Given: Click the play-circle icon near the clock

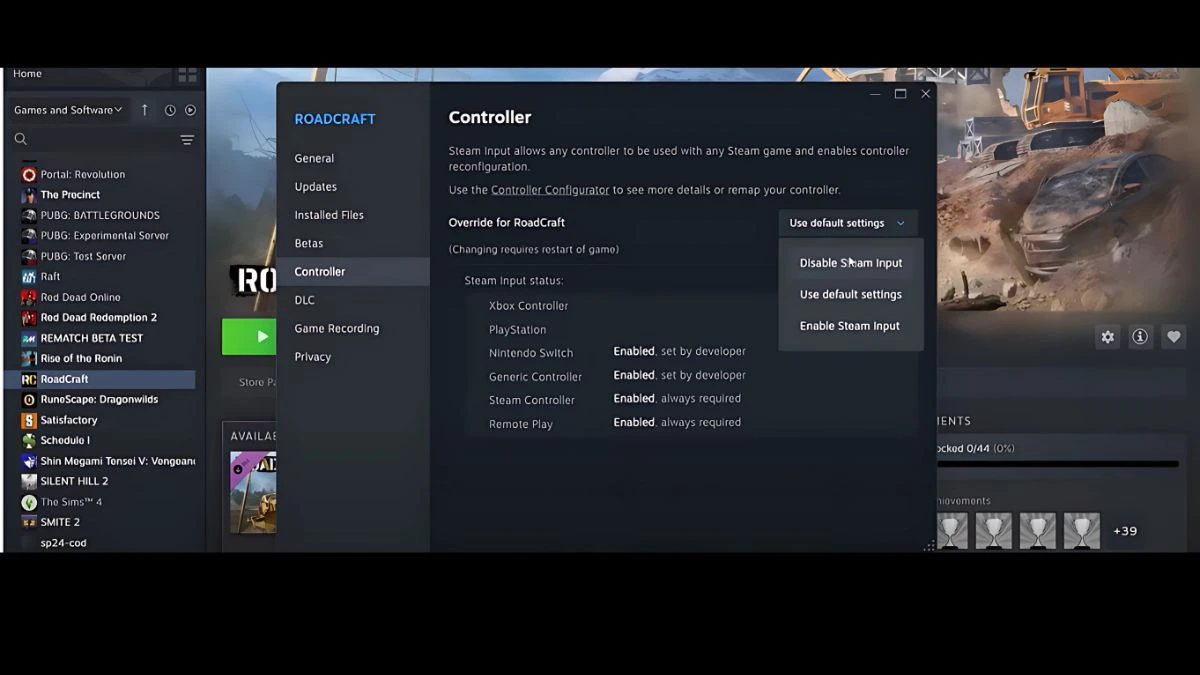Looking at the screenshot, I should pyautogui.click(x=190, y=110).
